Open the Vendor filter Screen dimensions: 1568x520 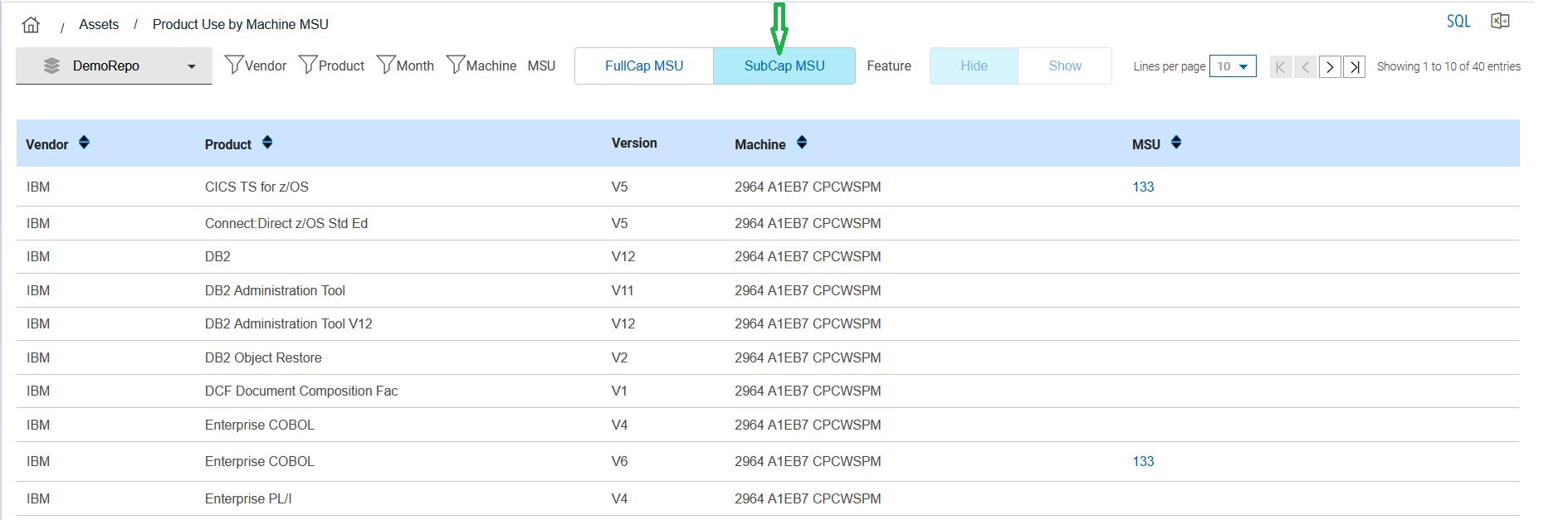256,66
